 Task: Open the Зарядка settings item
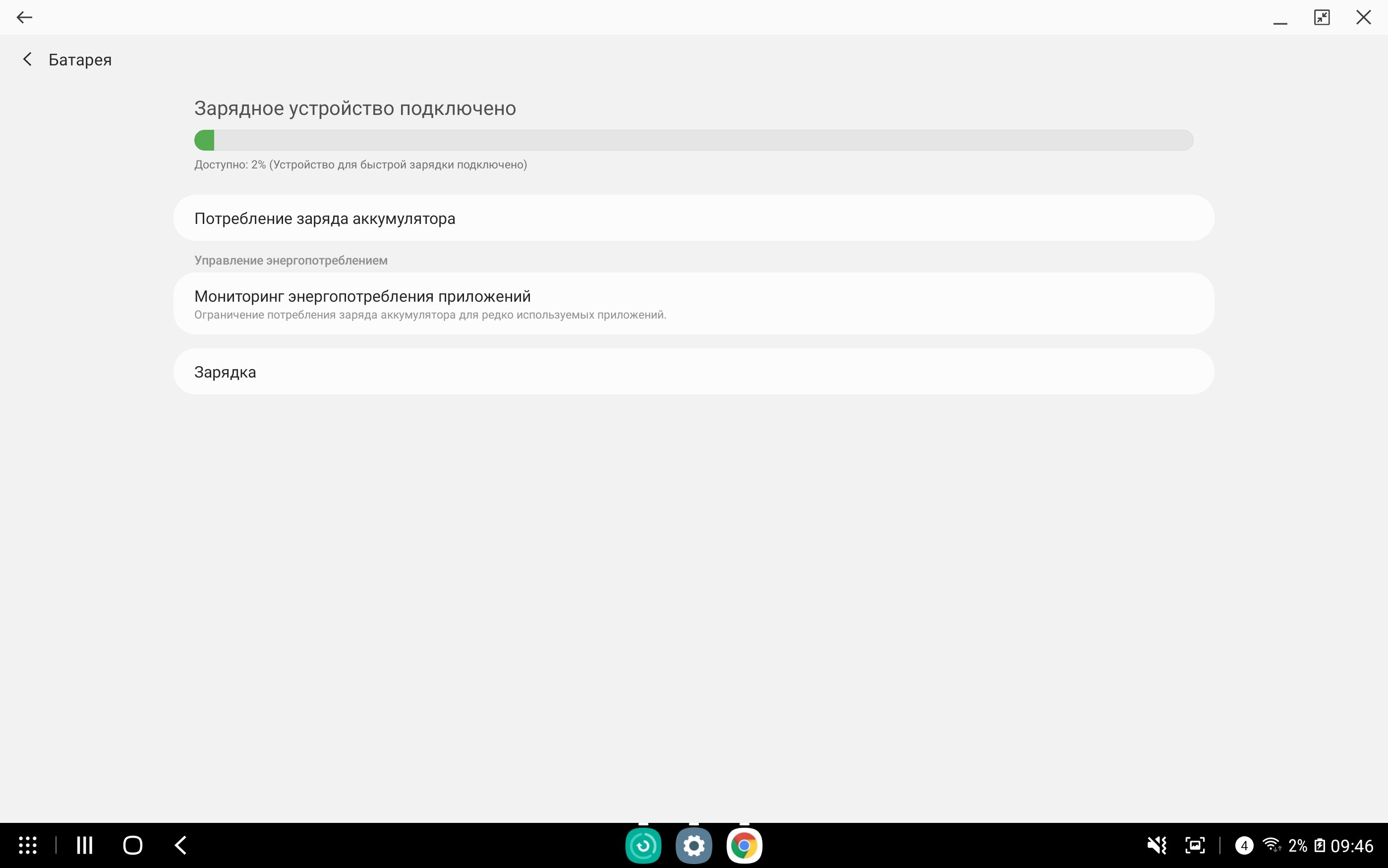(693, 372)
